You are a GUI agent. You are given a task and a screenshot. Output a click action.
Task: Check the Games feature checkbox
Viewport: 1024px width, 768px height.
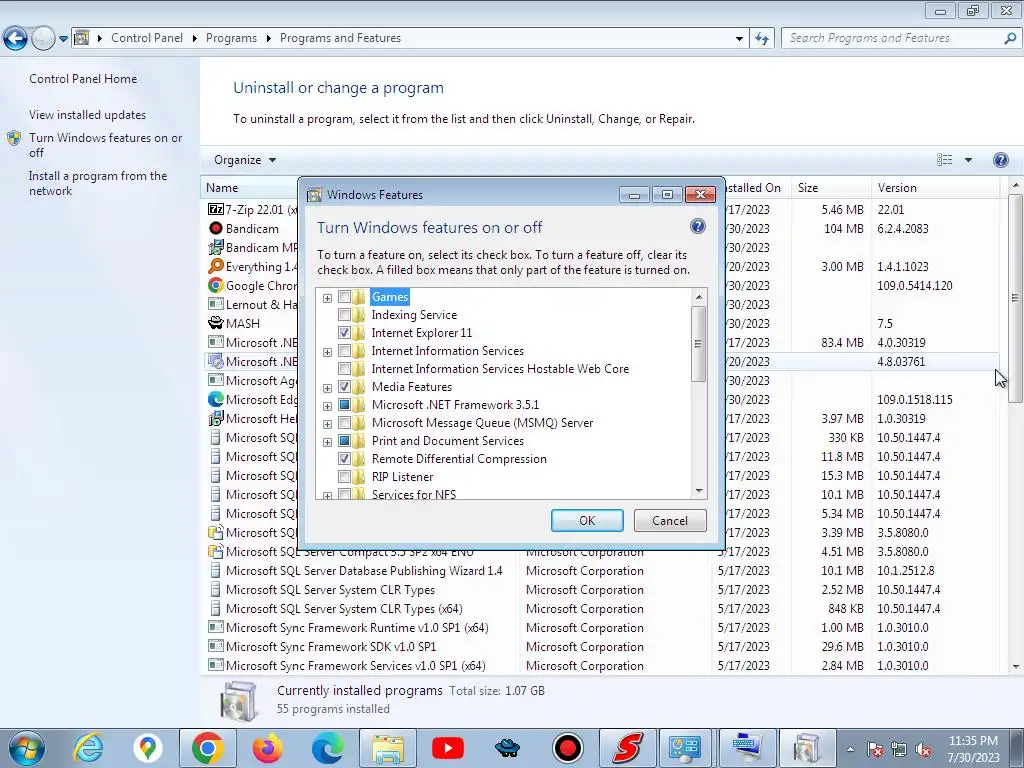pos(344,296)
